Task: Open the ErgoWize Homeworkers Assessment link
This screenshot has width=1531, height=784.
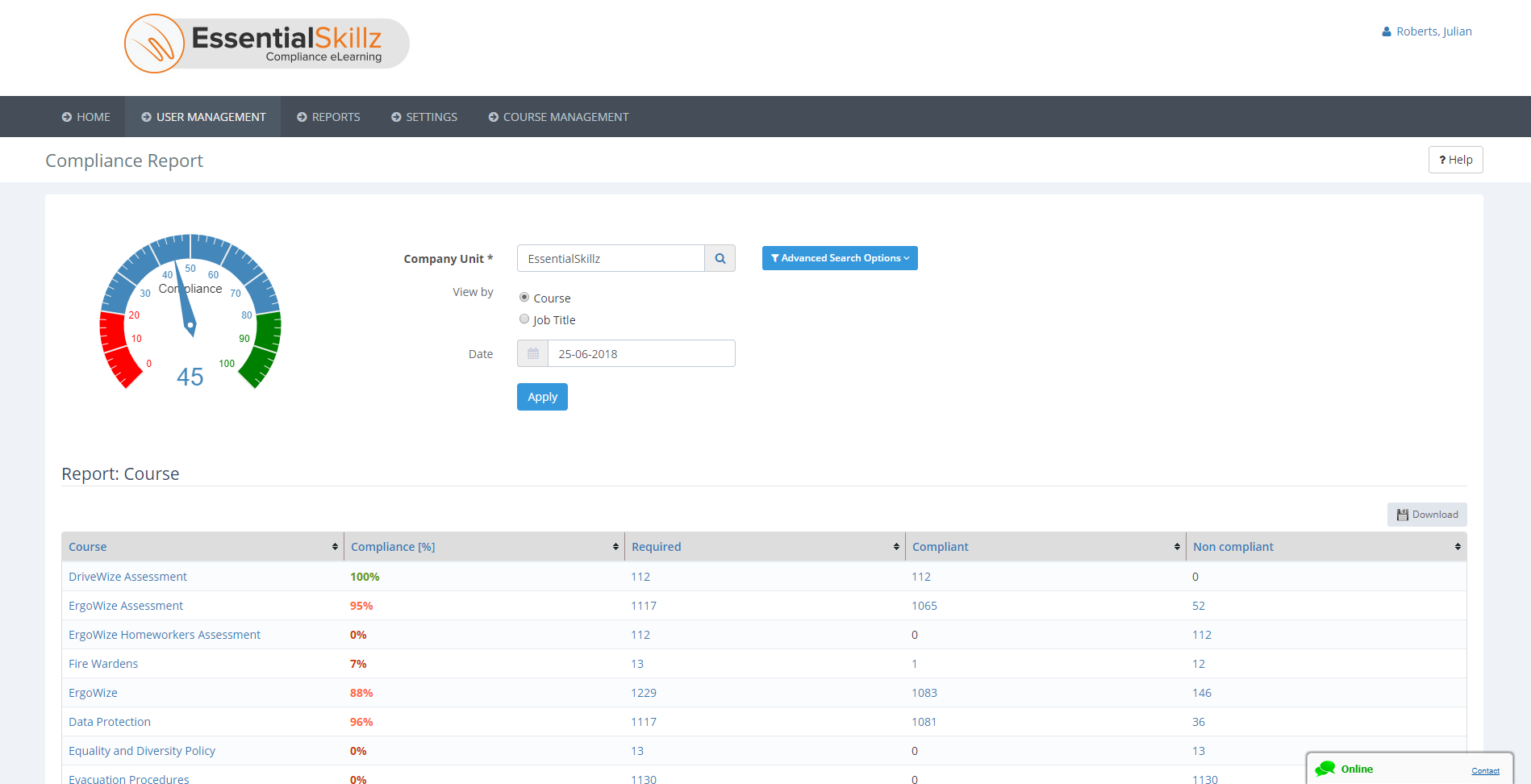Action: point(165,635)
